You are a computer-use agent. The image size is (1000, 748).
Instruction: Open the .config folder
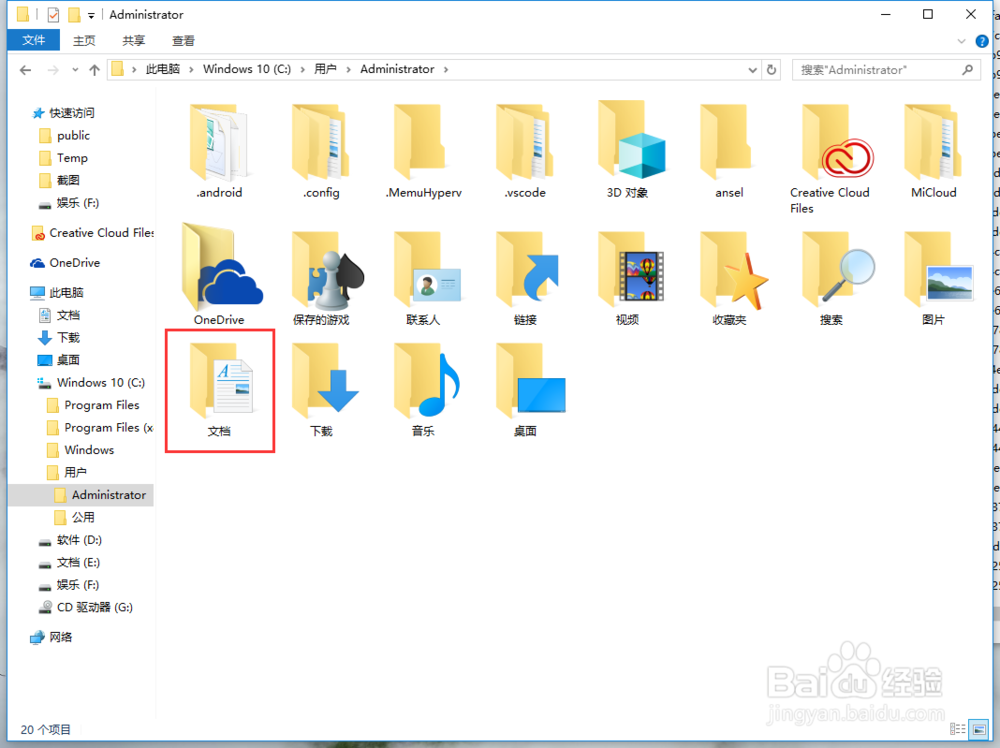click(x=321, y=151)
